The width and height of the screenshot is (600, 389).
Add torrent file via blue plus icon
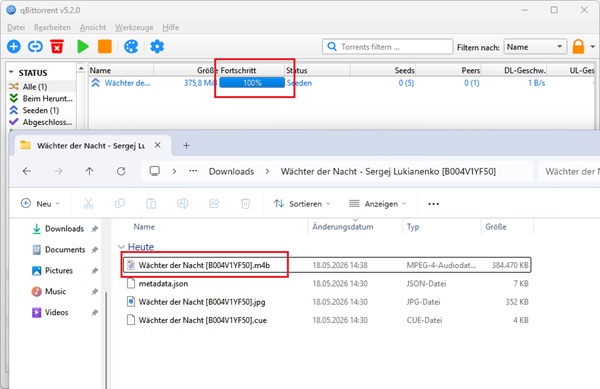tap(14, 47)
